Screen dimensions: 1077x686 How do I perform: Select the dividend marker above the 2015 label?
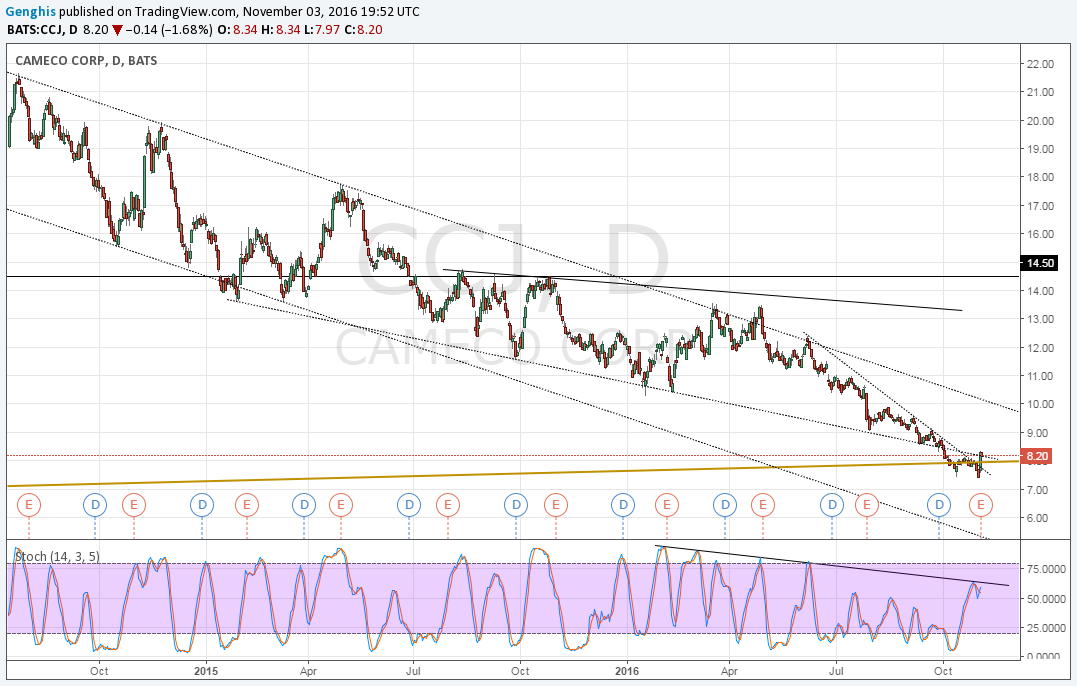(202, 505)
